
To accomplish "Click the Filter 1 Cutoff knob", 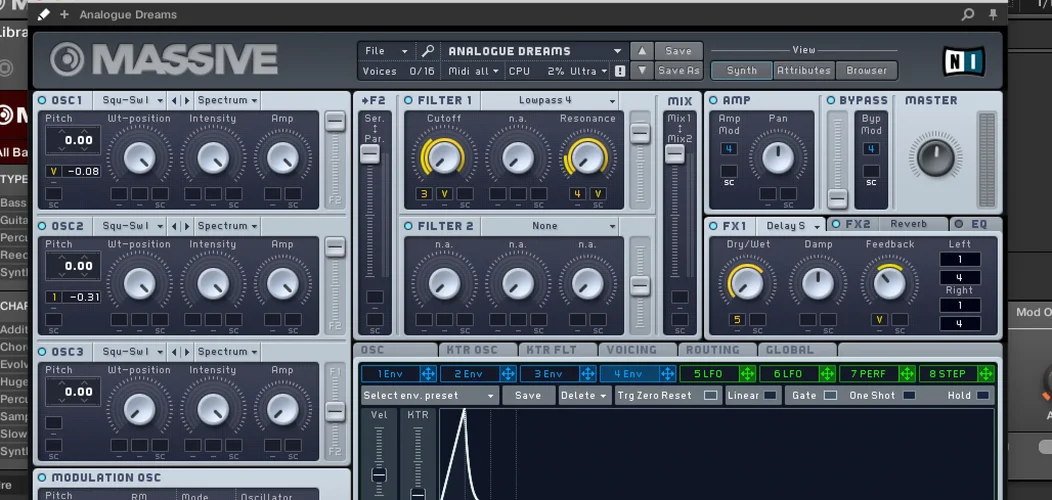I will click(444, 158).
